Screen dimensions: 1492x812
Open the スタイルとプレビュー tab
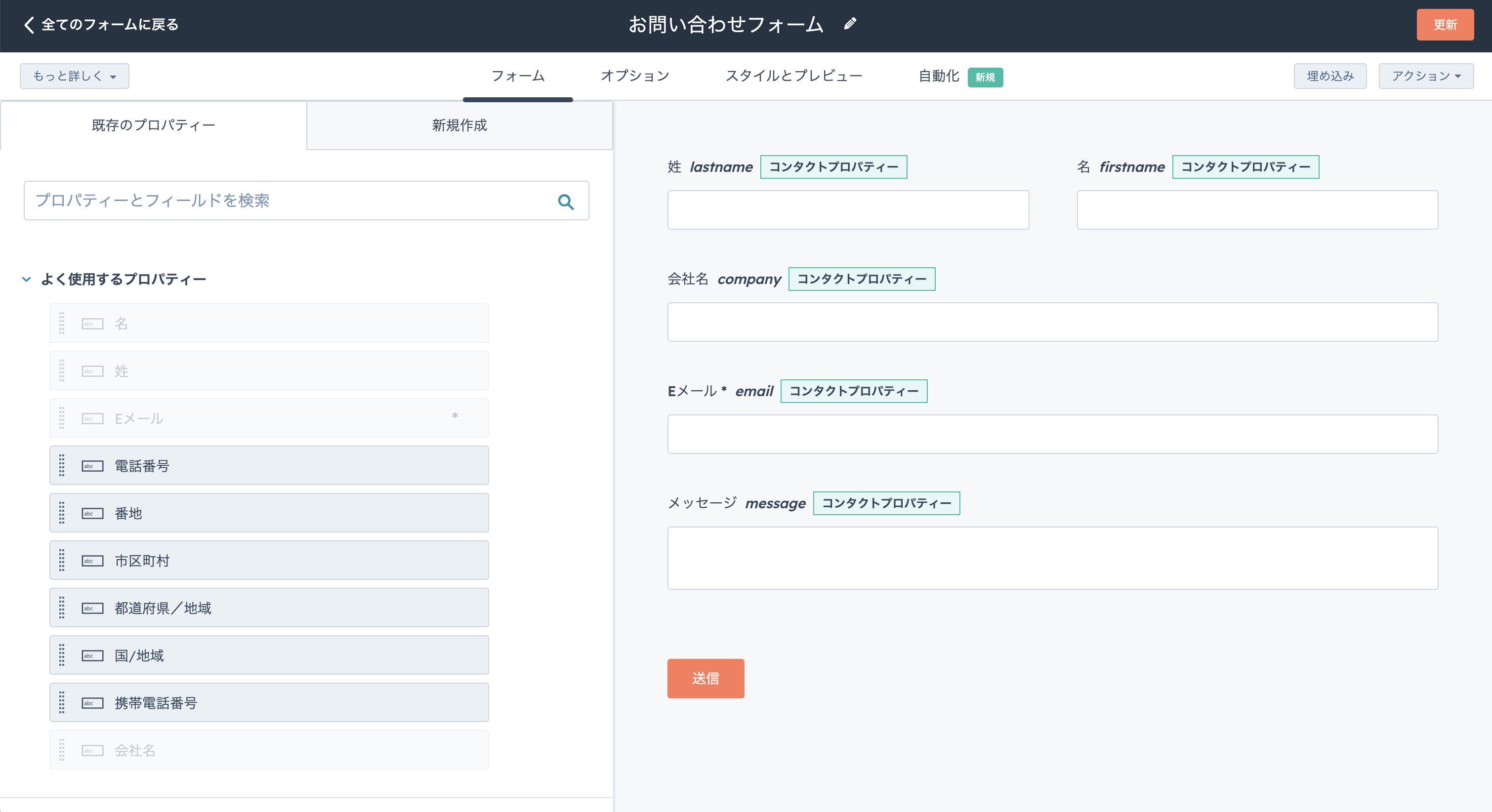[793, 76]
